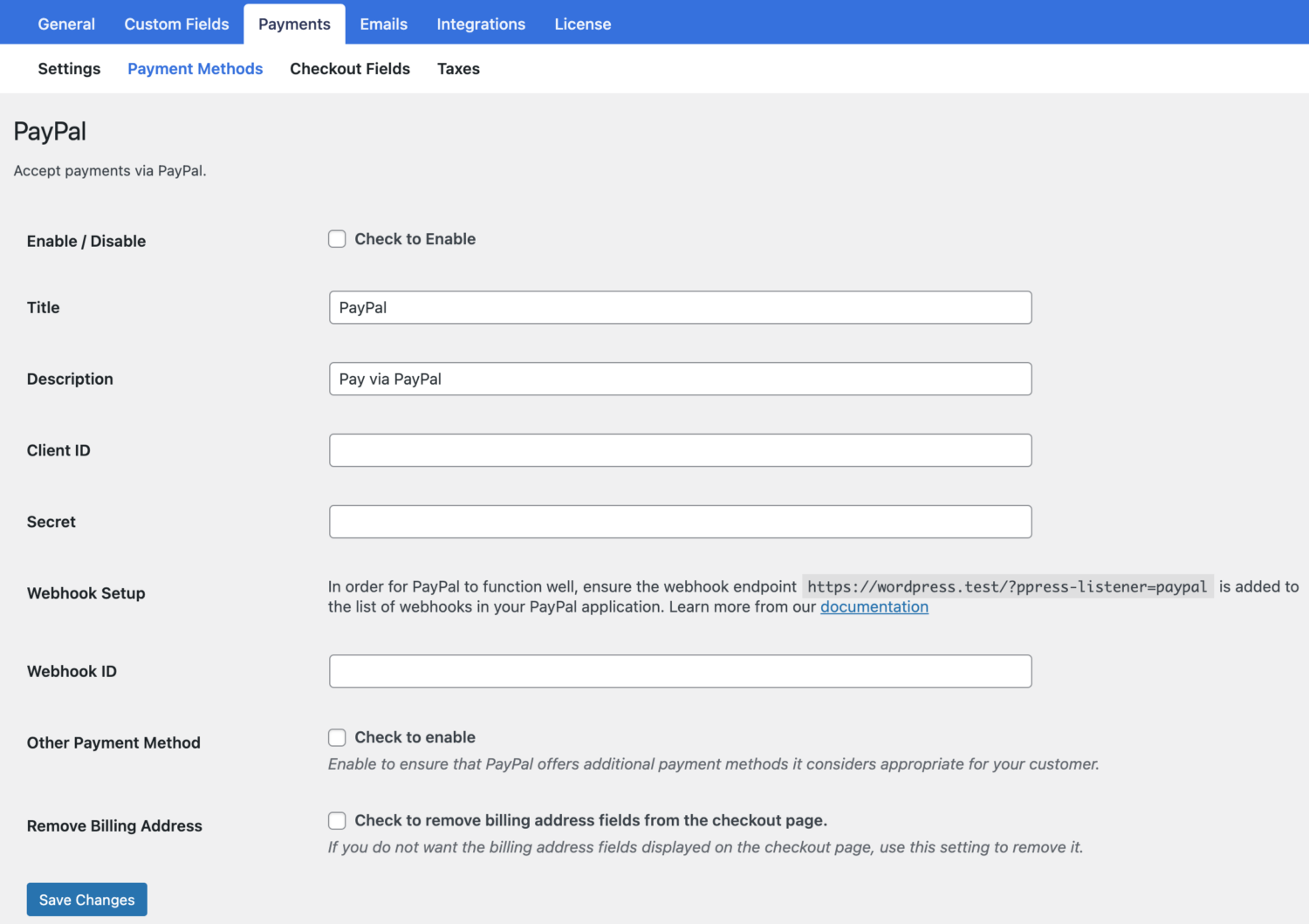The height and width of the screenshot is (924, 1309).
Task: Tick the Check to Enable PayPal checkbox
Action: click(x=337, y=239)
